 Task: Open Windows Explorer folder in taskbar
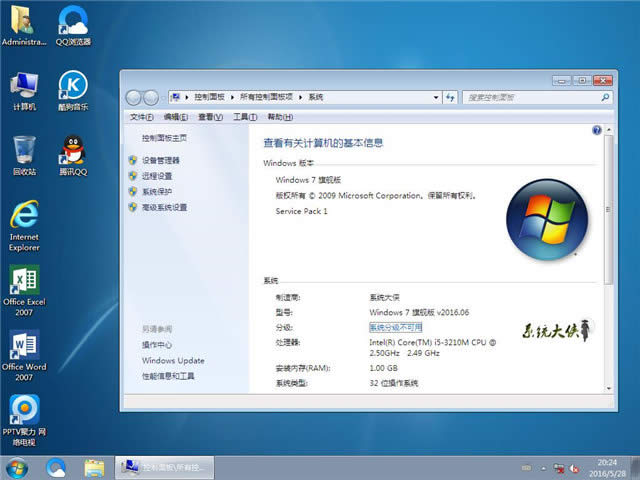(x=95, y=467)
